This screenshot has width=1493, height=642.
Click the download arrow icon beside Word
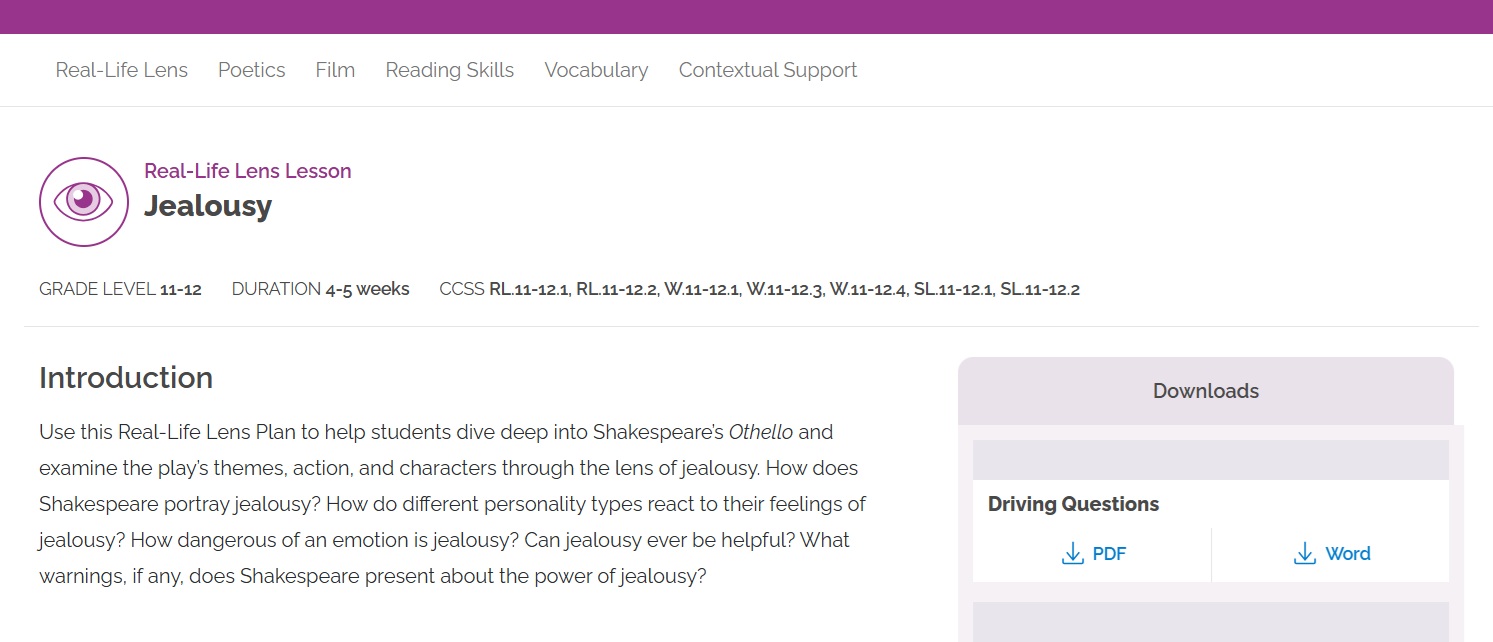pos(1305,554)
